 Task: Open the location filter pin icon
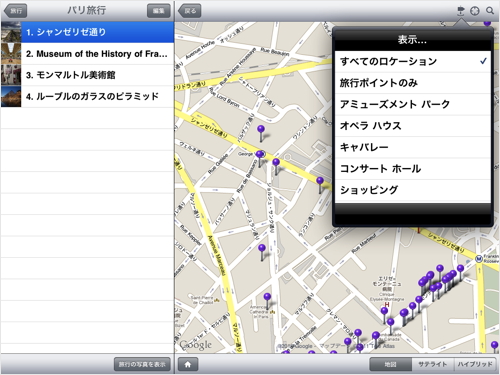(461, 11)
